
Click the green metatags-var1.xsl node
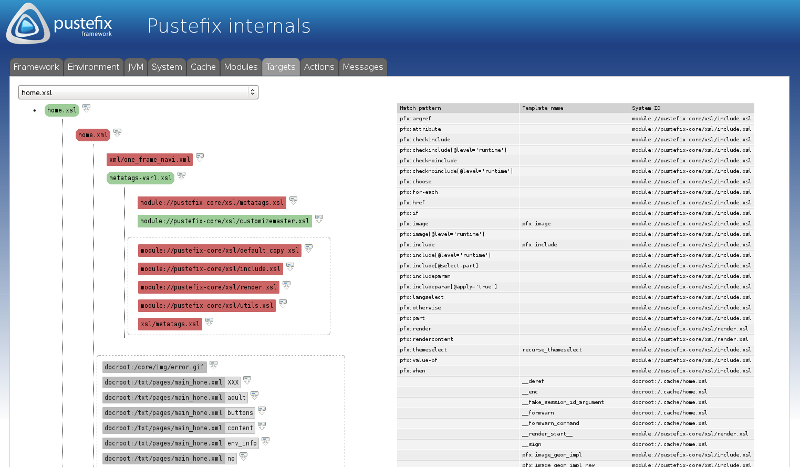(x=140, y=178)
